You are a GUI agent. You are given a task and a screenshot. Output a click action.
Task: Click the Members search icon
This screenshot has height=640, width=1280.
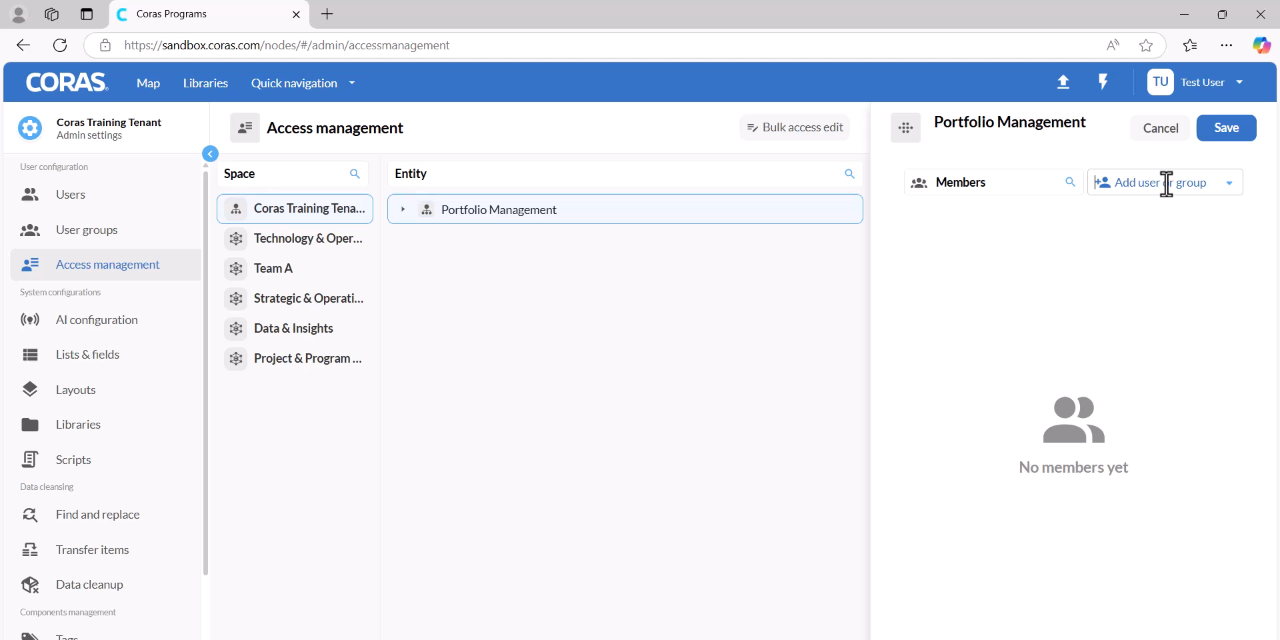(x=1070, y=182)
